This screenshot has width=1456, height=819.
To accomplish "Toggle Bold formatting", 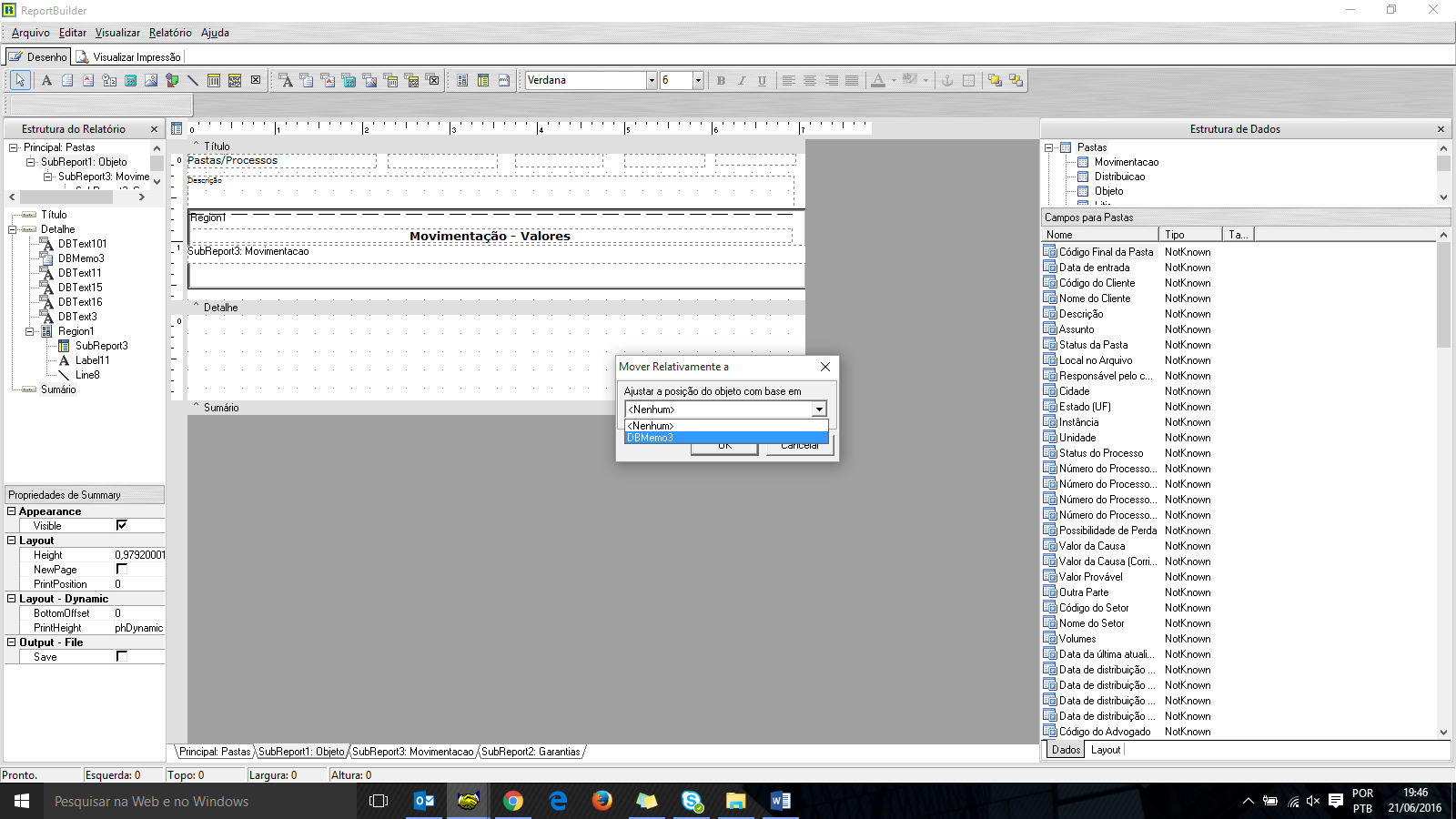I will click(x=721, y=80).
